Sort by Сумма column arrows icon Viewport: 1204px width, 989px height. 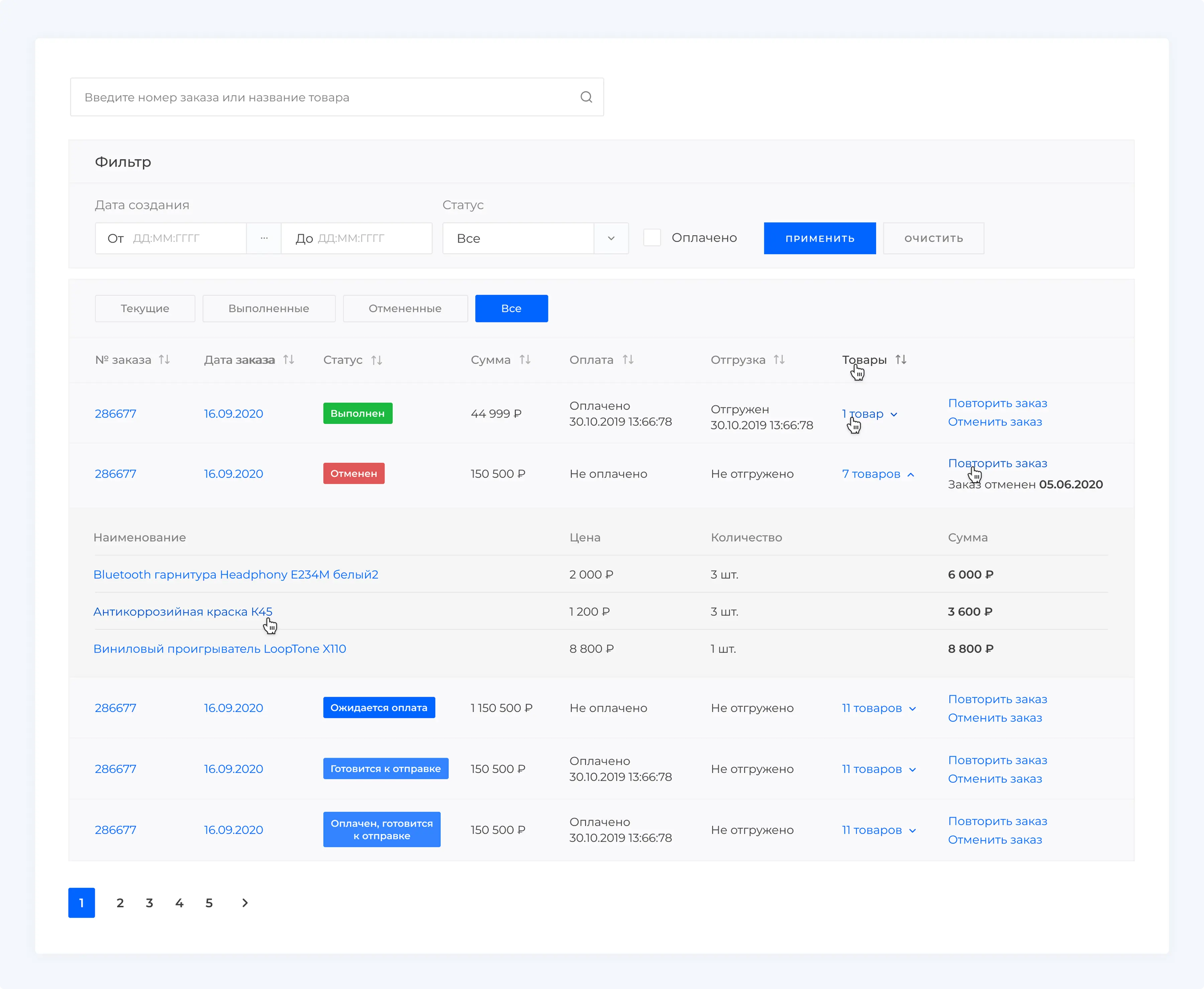pos(525,359)
